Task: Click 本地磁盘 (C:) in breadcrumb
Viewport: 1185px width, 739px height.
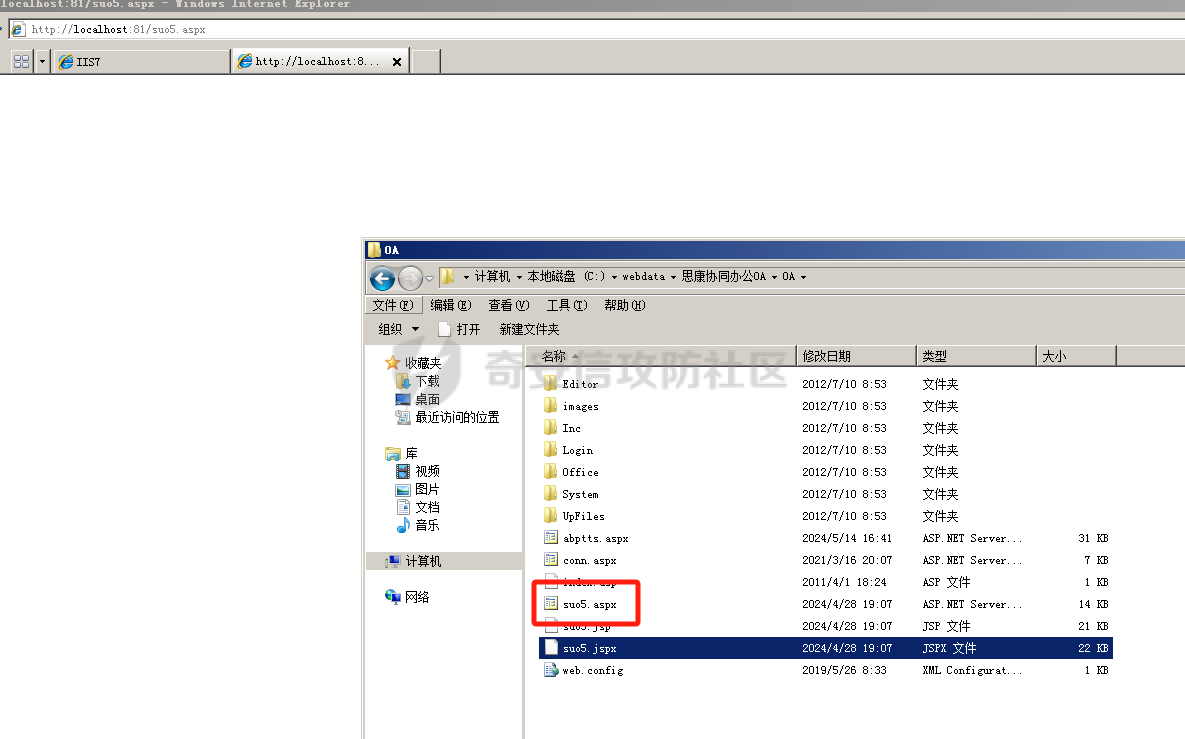Action: (566, 277)
